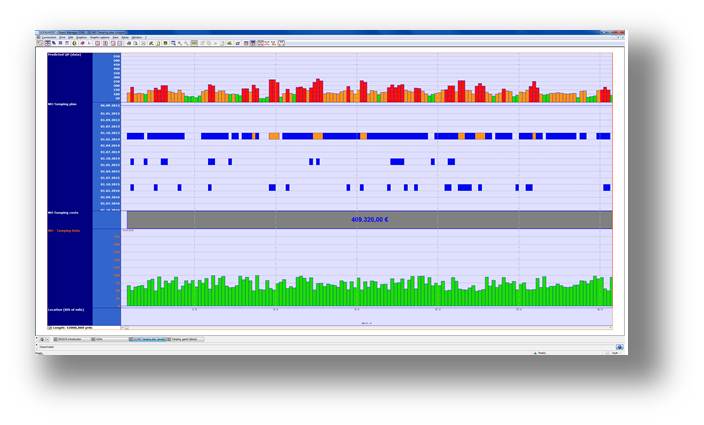Click the first icon in the main toolbar
Screen dimensions: 704x425
click(x=40, y=44)
